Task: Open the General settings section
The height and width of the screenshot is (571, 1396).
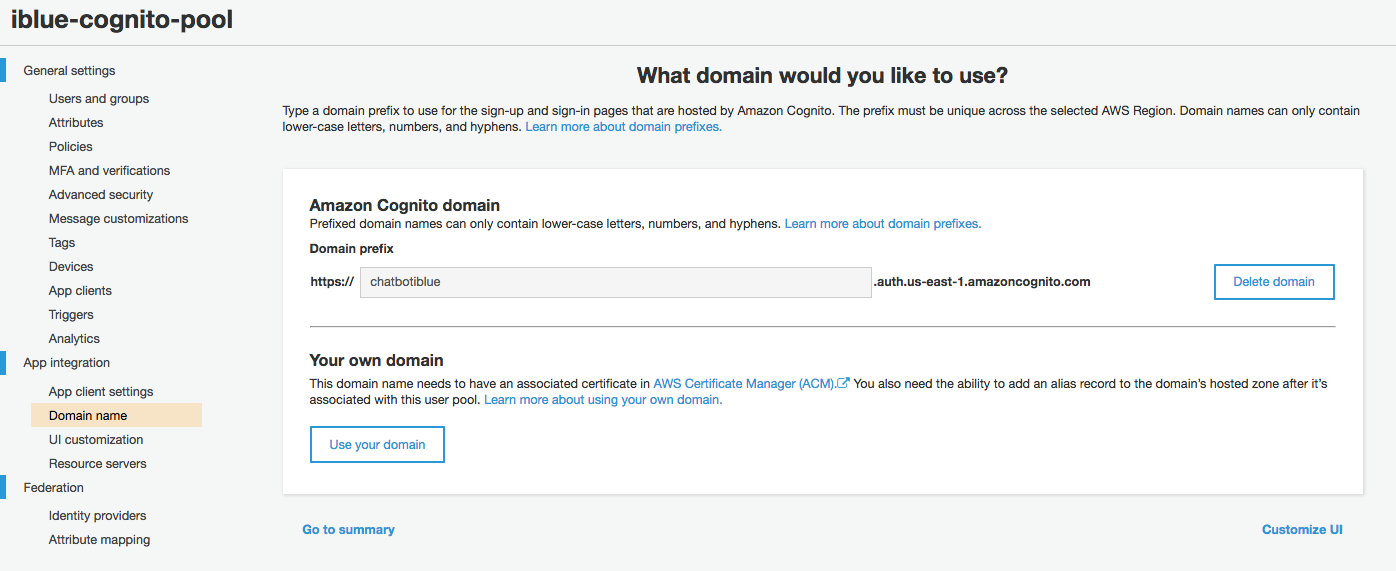Action: [69, 71]
